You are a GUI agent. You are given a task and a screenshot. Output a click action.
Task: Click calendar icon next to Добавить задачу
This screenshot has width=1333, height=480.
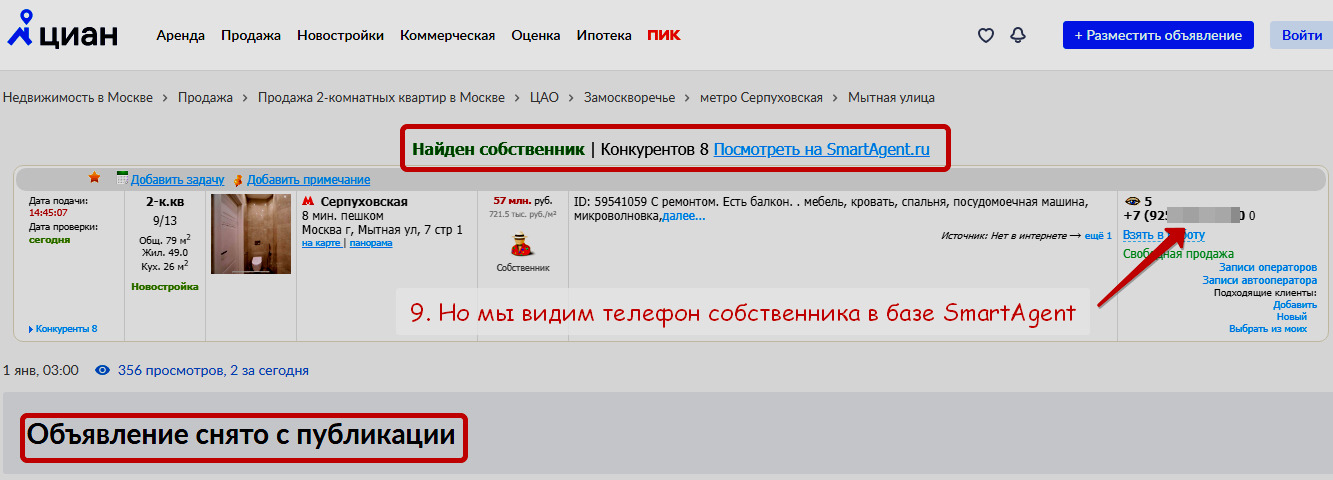[x=122, y=178]
